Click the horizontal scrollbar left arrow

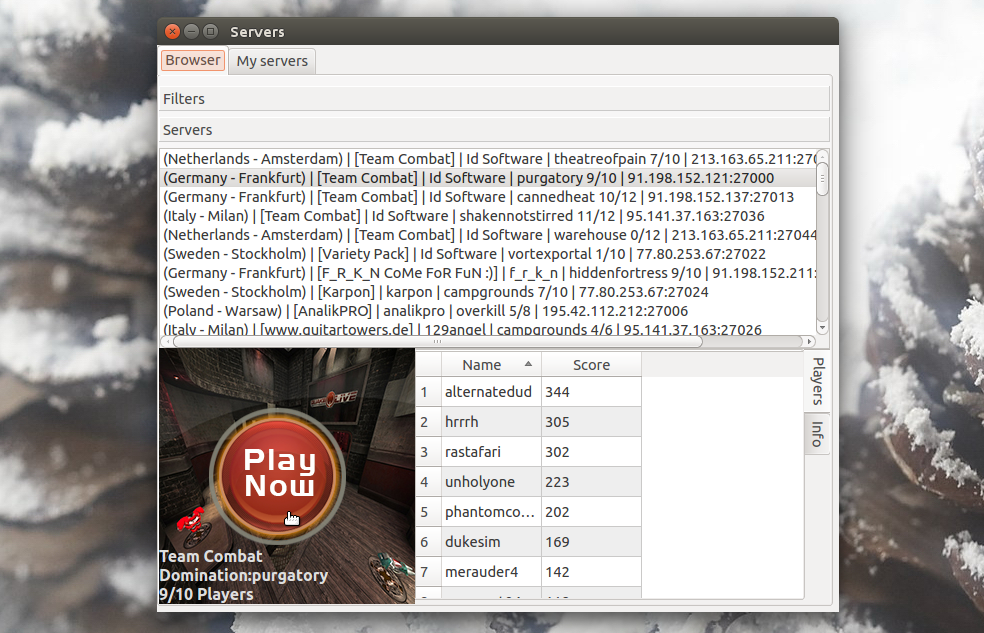tap(167, 342)
